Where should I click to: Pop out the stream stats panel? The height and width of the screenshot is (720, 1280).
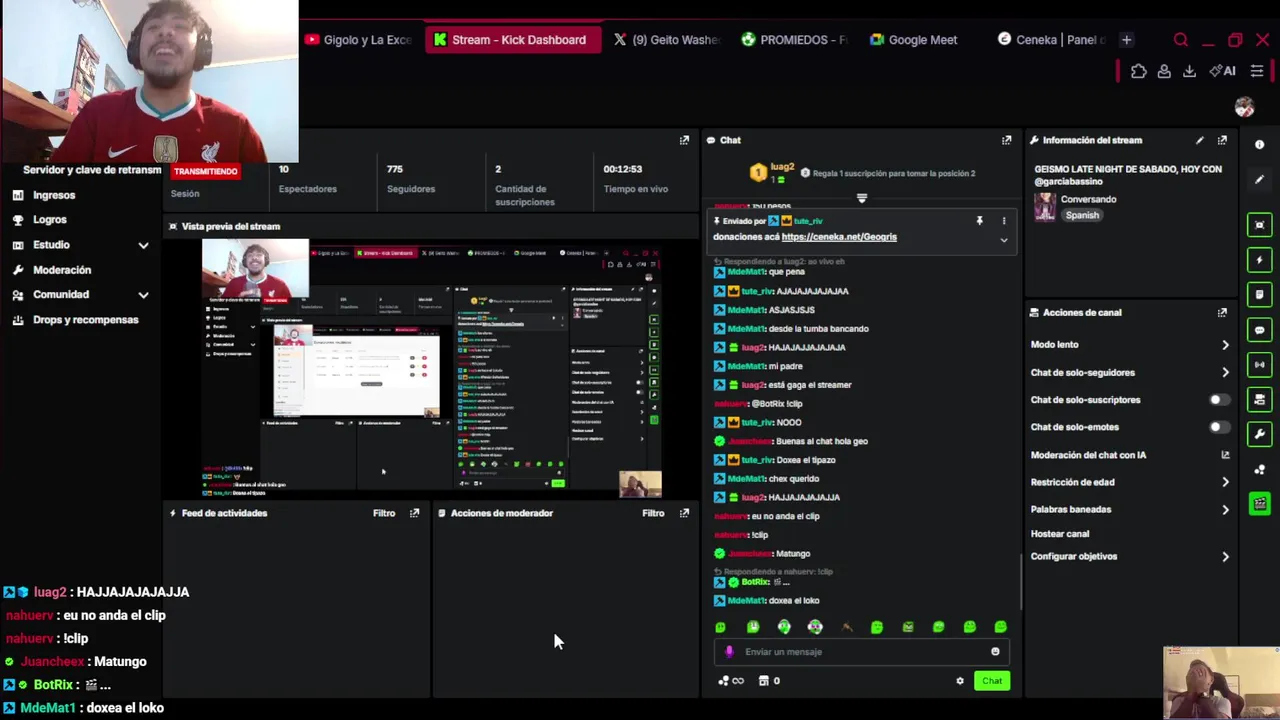tap(684, 140)
